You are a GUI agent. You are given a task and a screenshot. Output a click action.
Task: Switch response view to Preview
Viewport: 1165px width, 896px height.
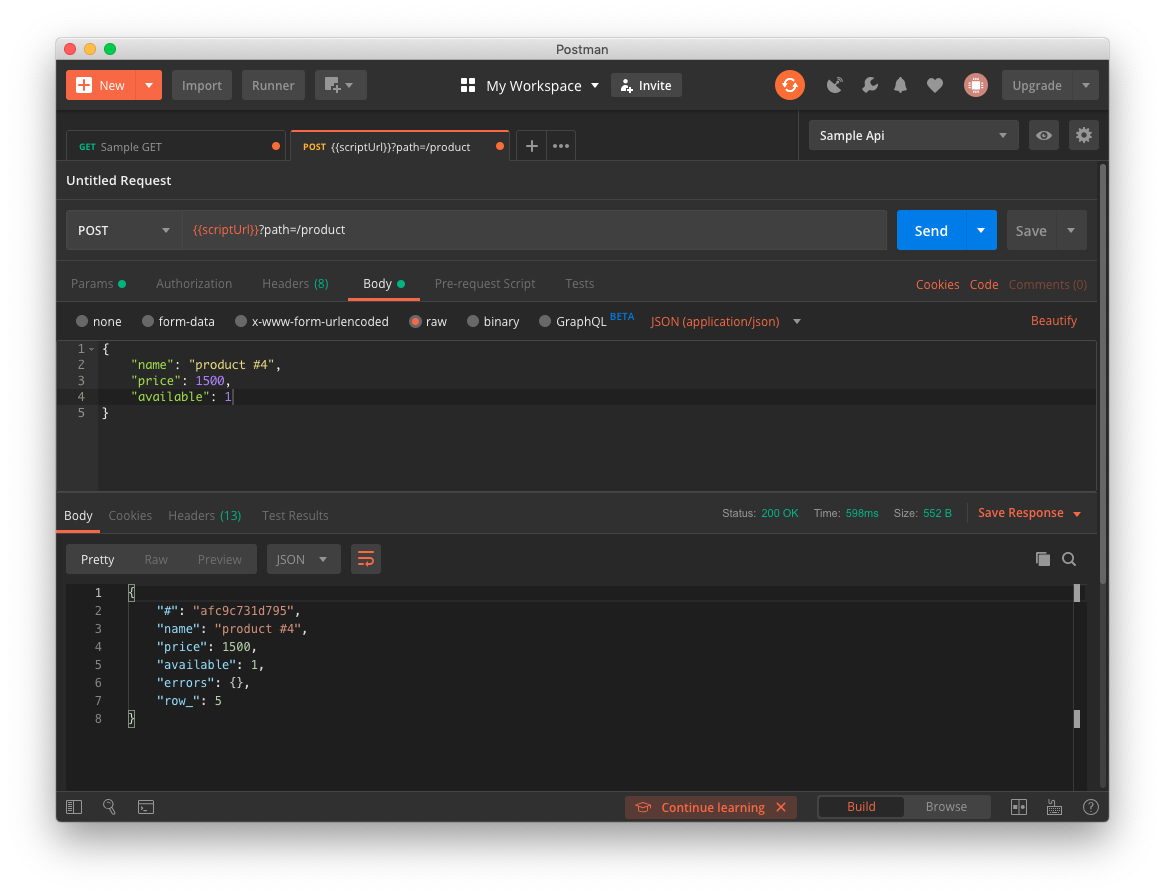pyautogui.click(x=219, y=559)
